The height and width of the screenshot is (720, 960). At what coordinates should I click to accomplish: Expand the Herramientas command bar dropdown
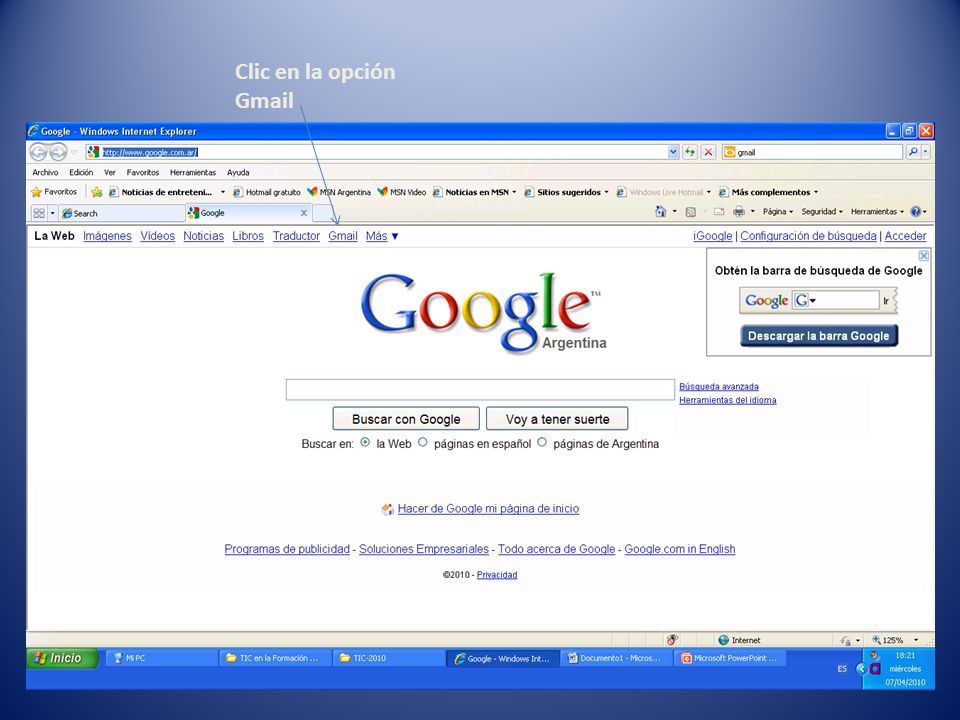tap(901, 212)
